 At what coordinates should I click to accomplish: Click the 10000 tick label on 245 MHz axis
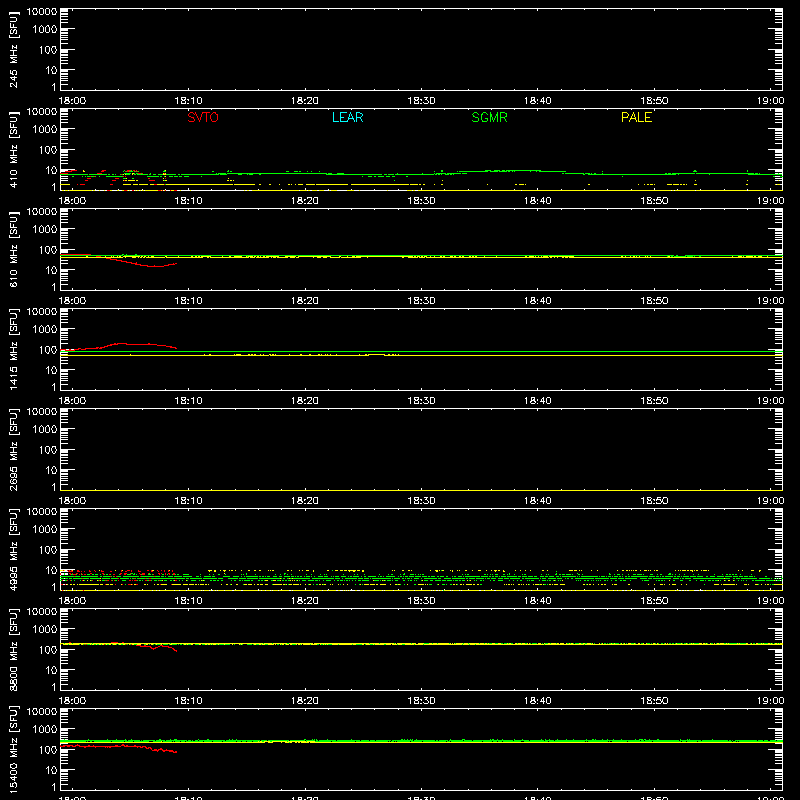point(42,12)
